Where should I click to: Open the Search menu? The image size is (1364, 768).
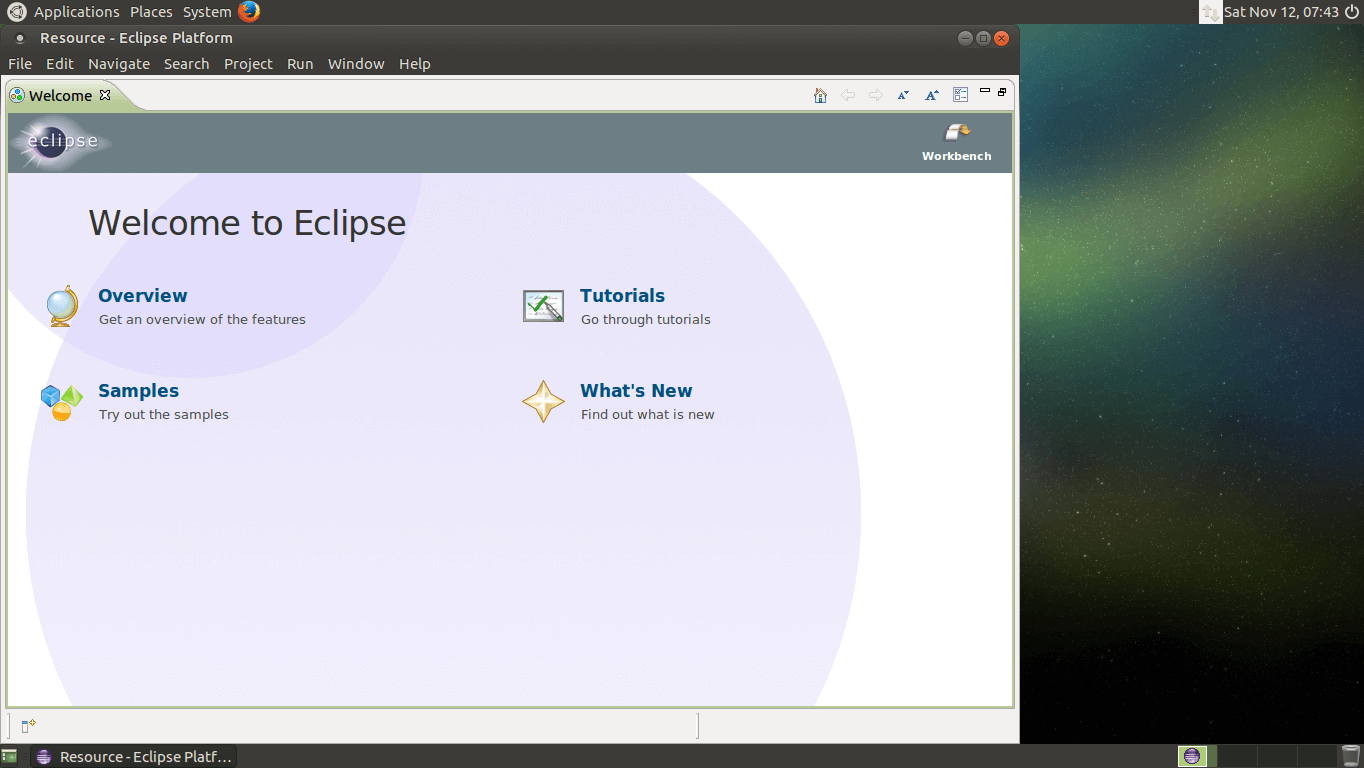tap(187, 64)
